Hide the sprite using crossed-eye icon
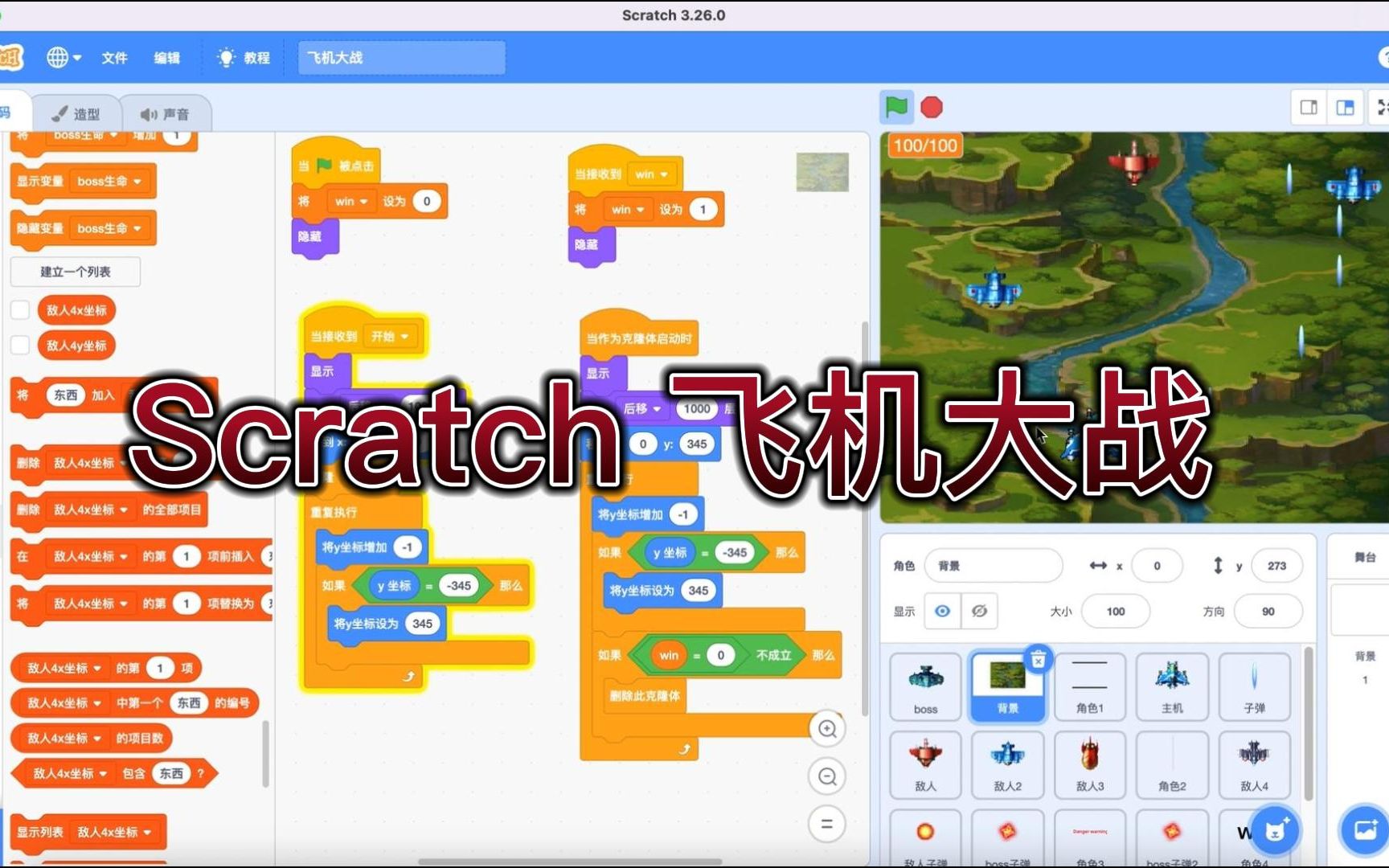 click(x=979, y=612)
